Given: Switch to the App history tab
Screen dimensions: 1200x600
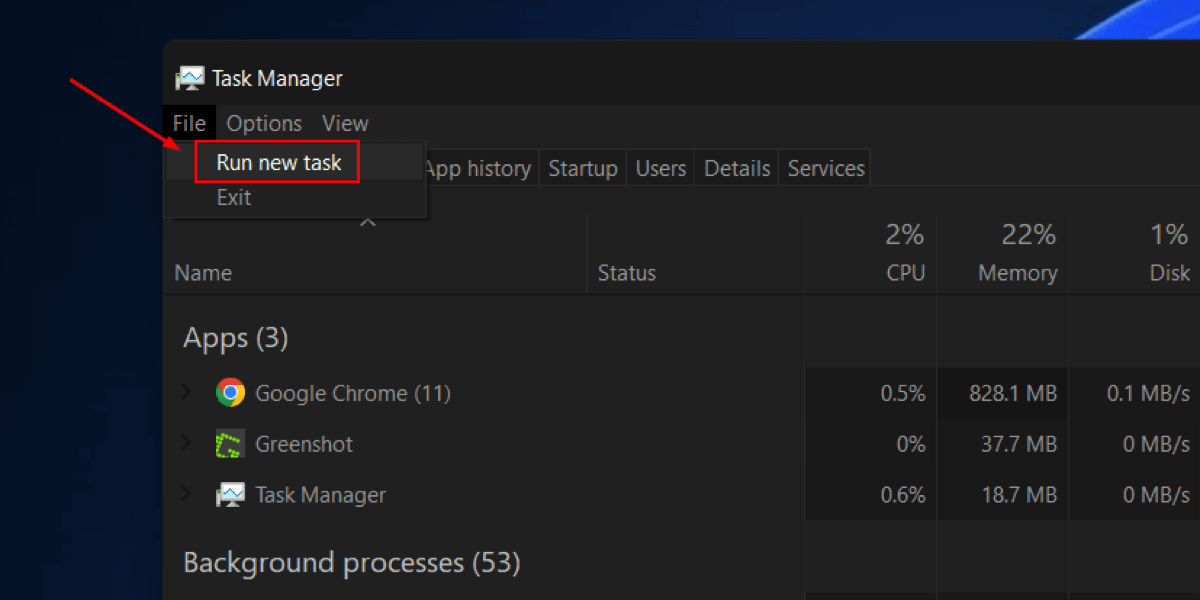Looking at the screenshot, I should click(x=477, y=167).
